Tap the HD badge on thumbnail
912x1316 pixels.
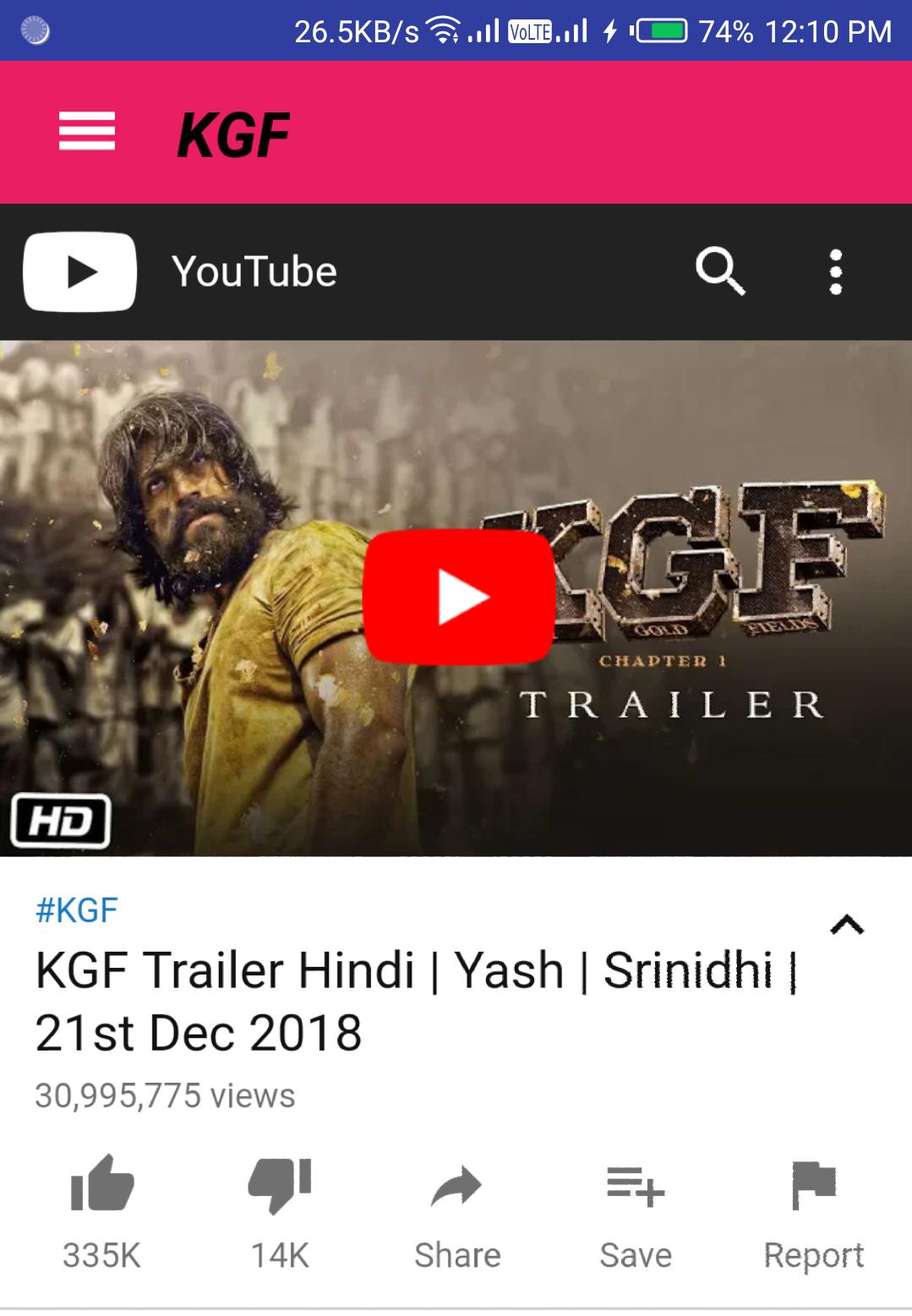tap(60, 821)
